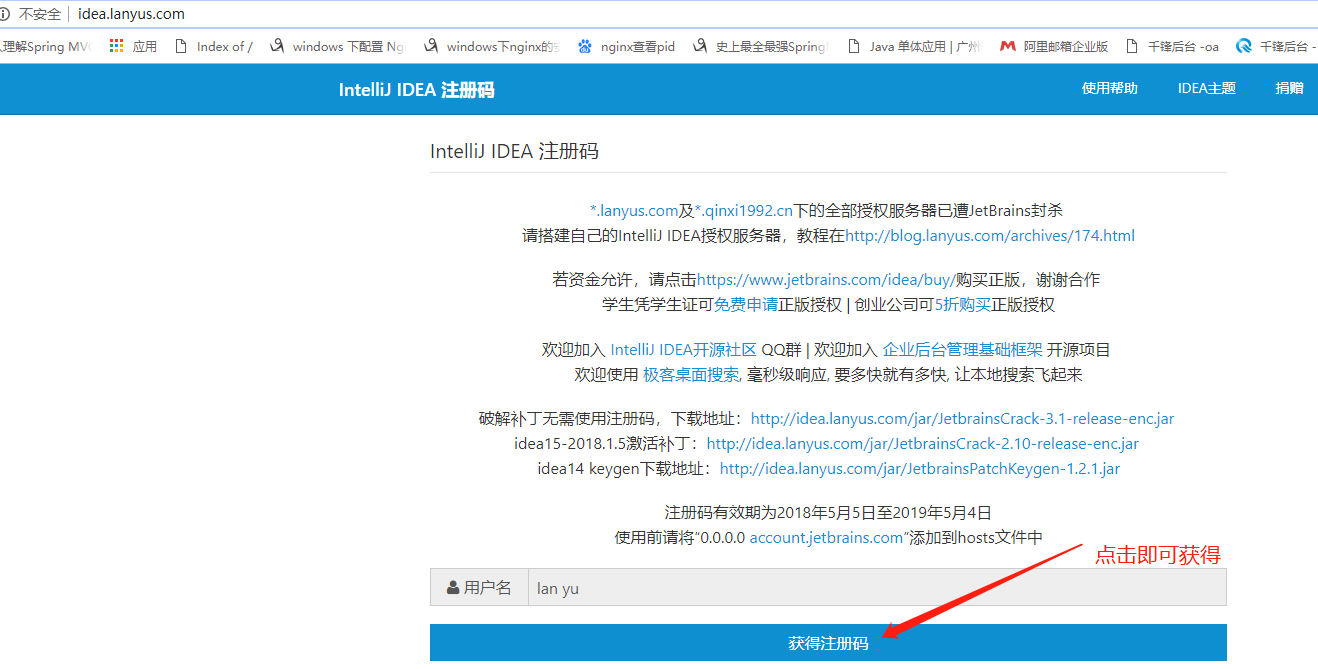This screenshot has height=669, width=1318.
Task: Click the 注册码有效期 validity date text
Action: pos(828,513)
